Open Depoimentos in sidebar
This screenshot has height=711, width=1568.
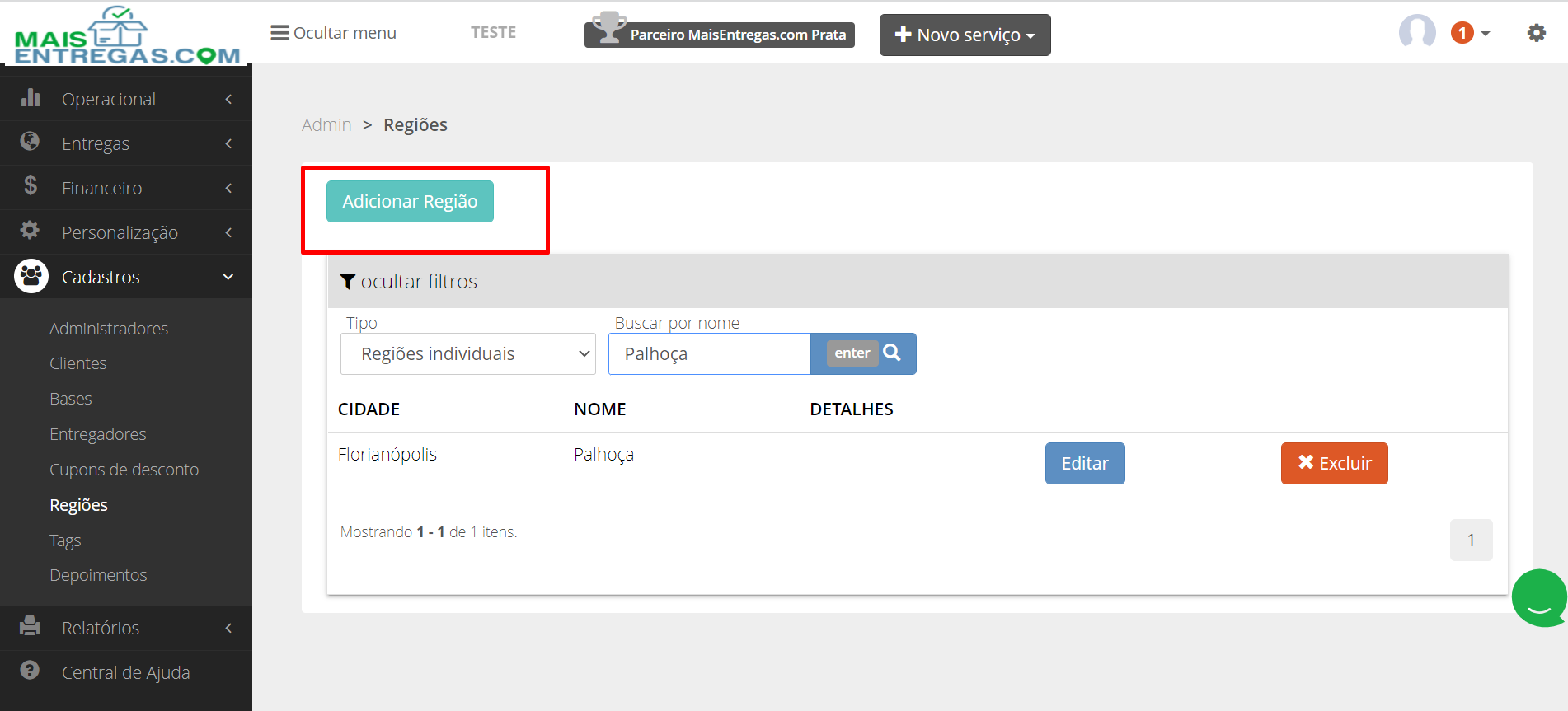pyautogui.click(x=98, y=575)
